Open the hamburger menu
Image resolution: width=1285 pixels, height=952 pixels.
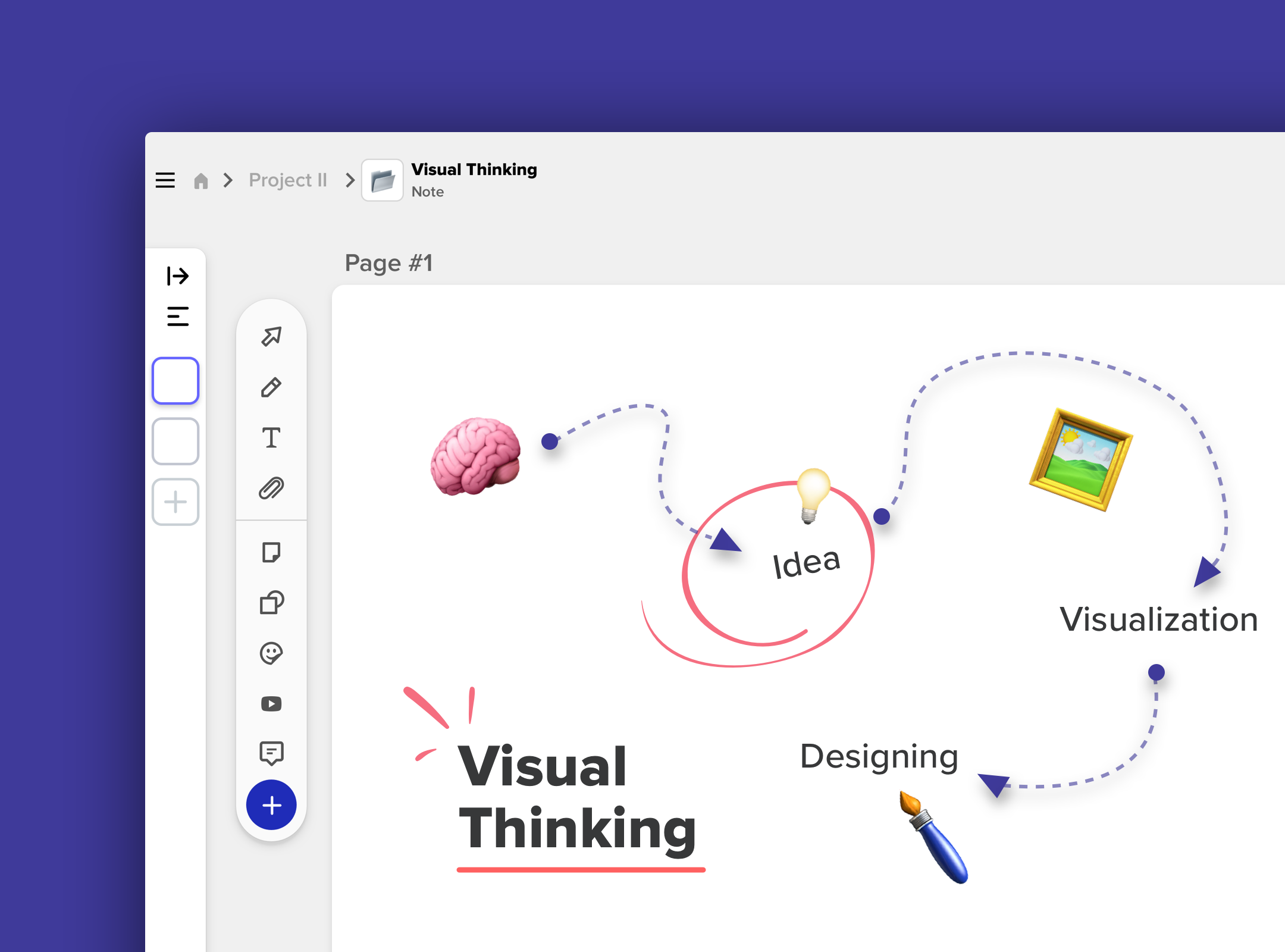coord(165,180)
